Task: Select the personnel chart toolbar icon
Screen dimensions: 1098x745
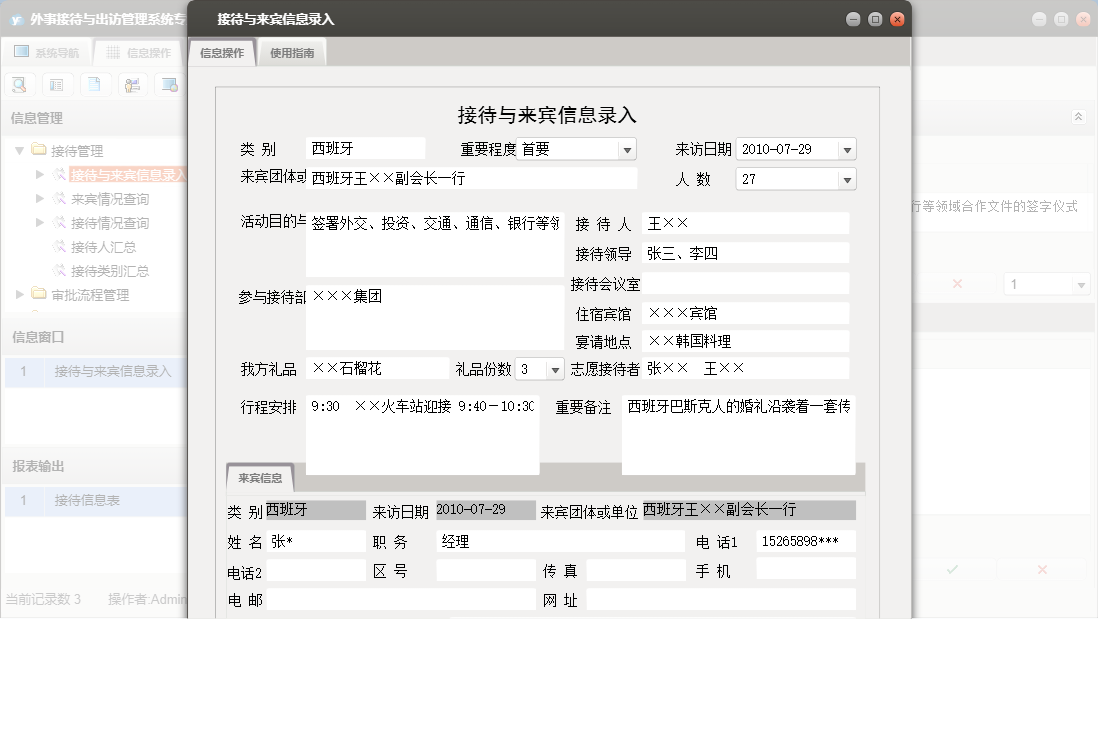Action: [132, 84]
